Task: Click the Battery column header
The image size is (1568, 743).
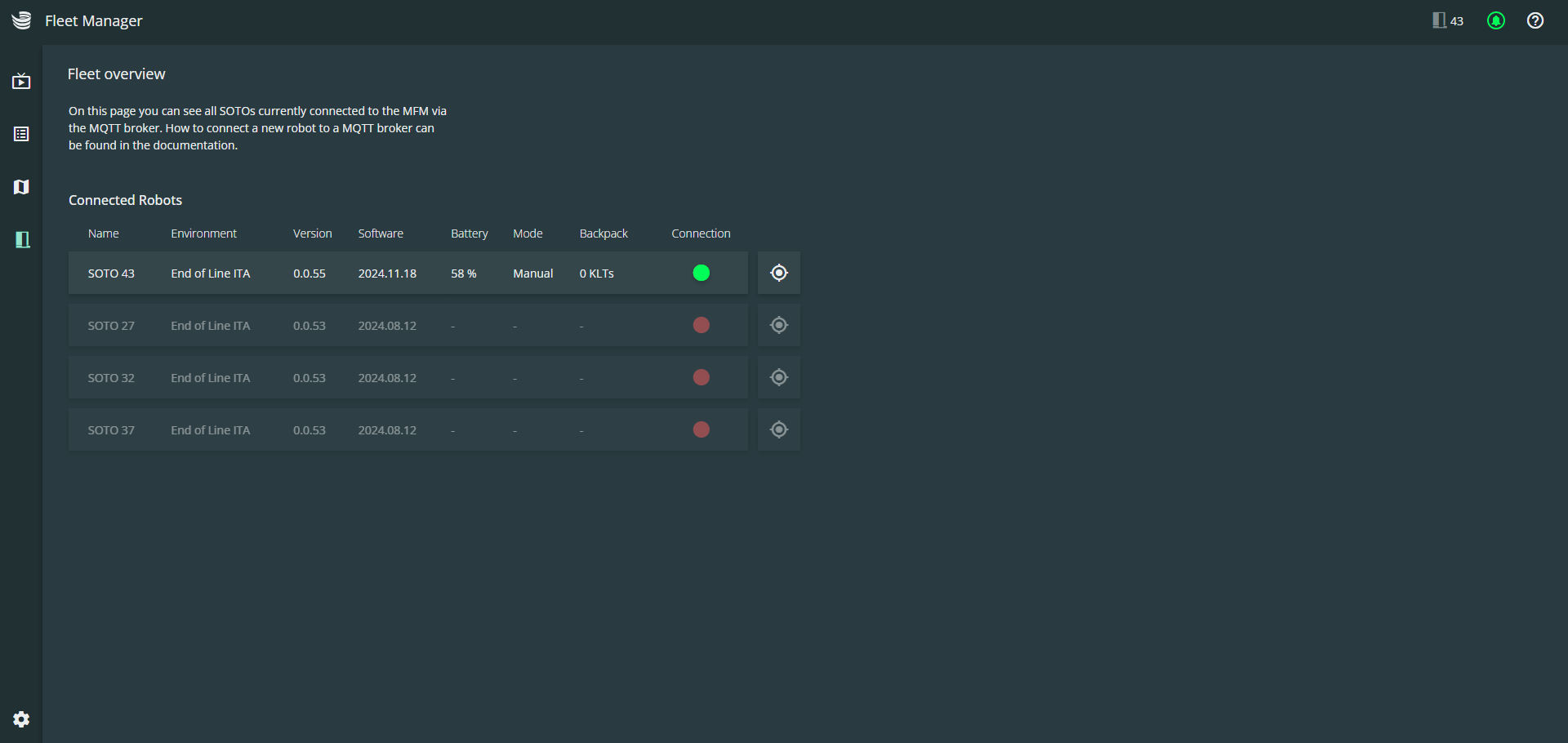Action: coord(470,234)
